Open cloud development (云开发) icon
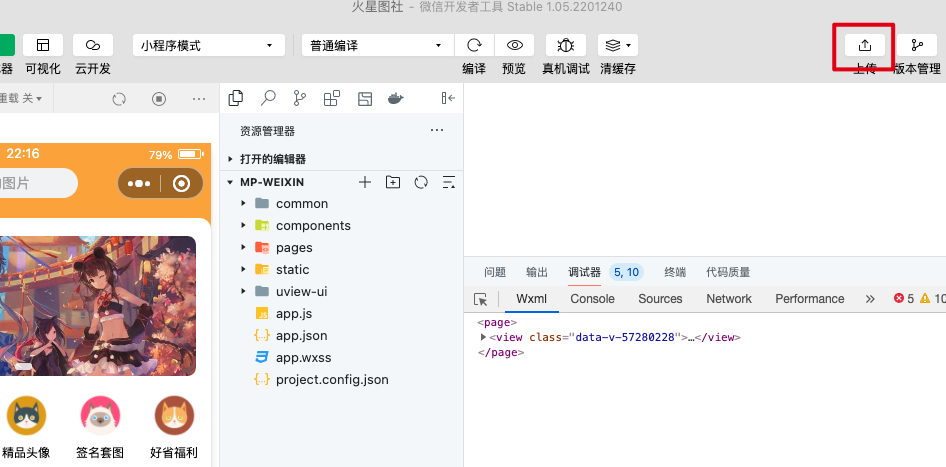Viewport: 946px width, 467px height. 93,45
